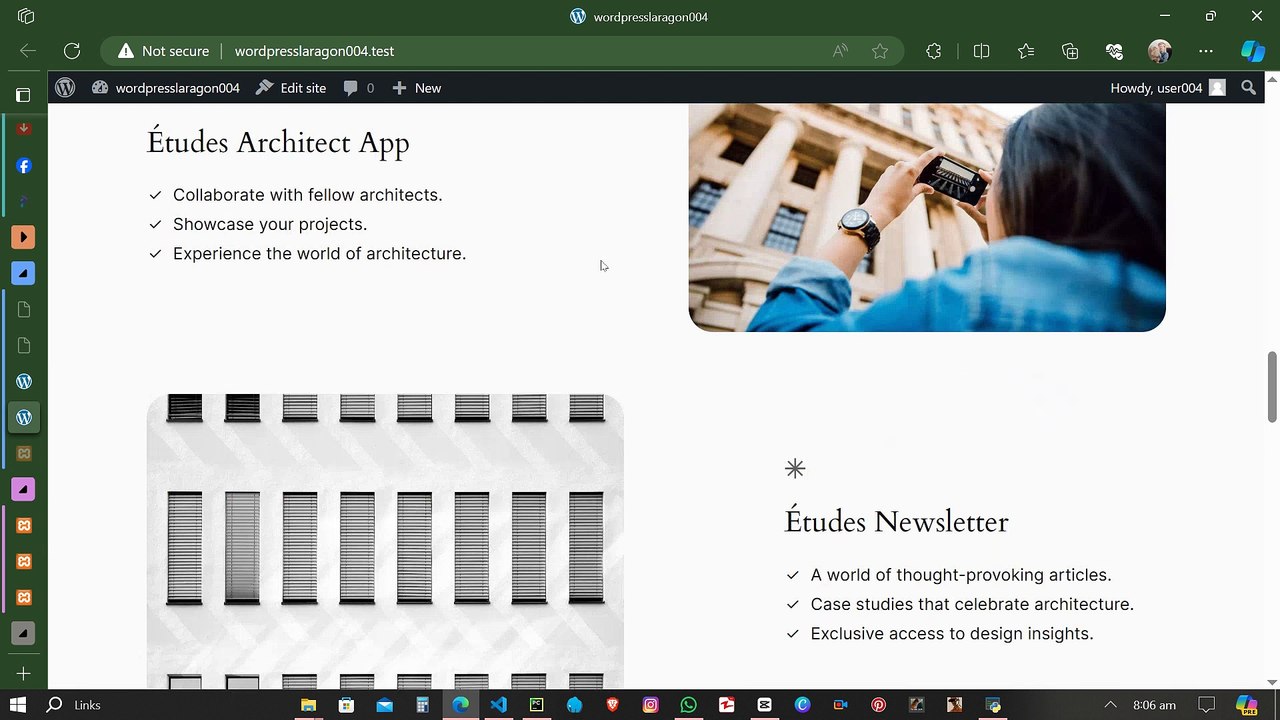Expand the system tray hidden icons chevron
This screenshot has width=1280, height=720.
click(1110, 705)
